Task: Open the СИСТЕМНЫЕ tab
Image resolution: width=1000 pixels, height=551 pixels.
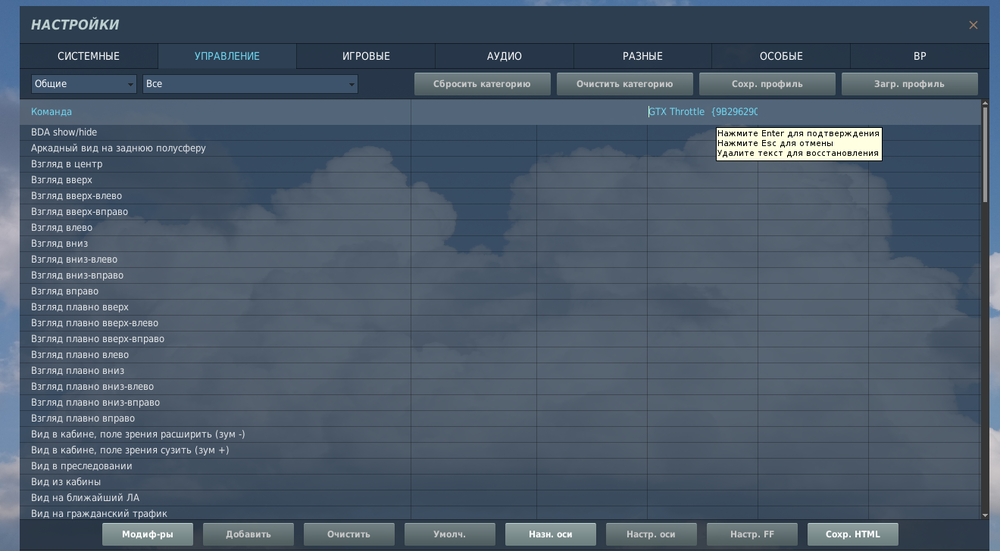Action: point(89,56)
